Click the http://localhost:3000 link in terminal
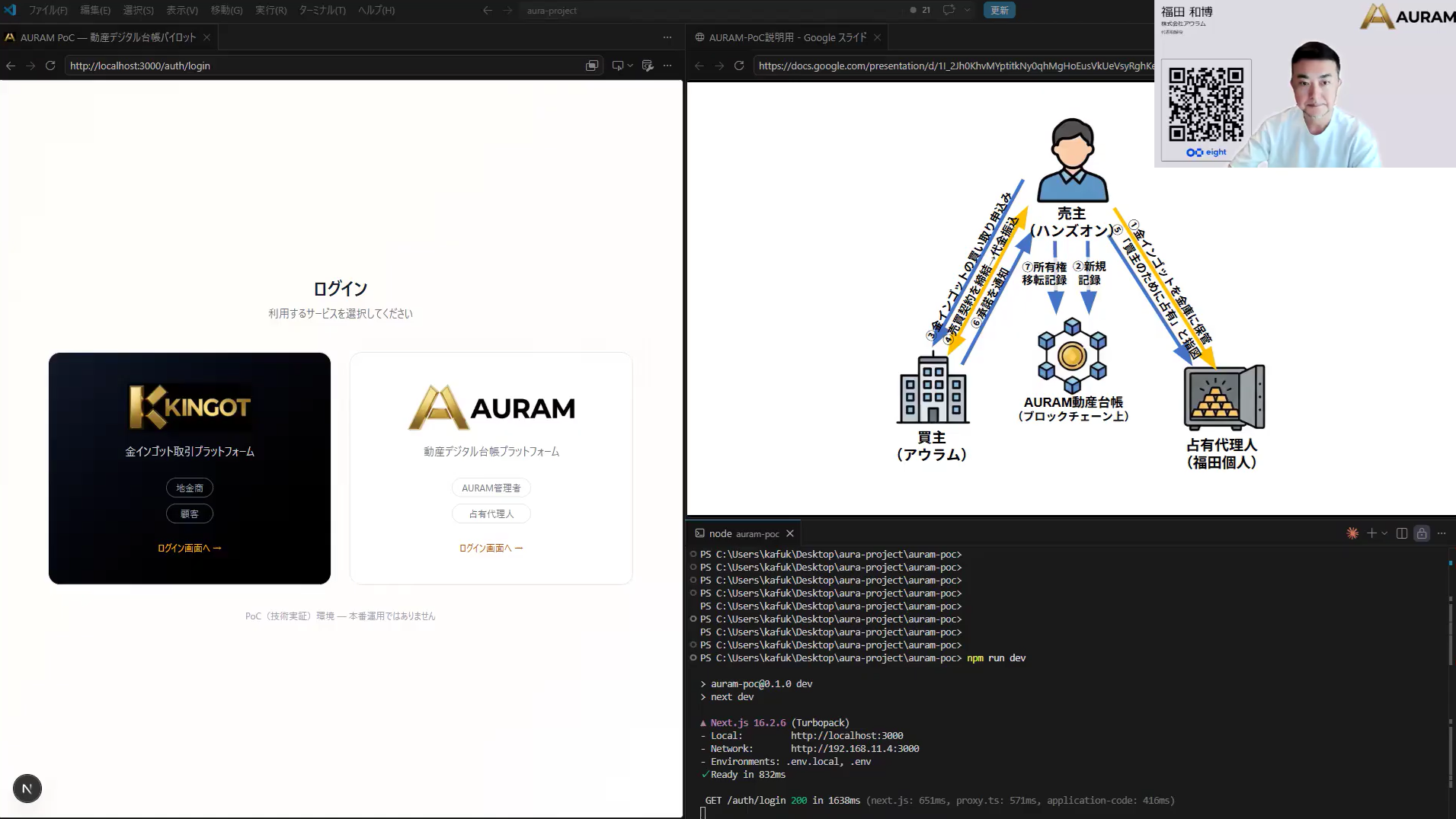1456x819 pixels. coord(846,735)
